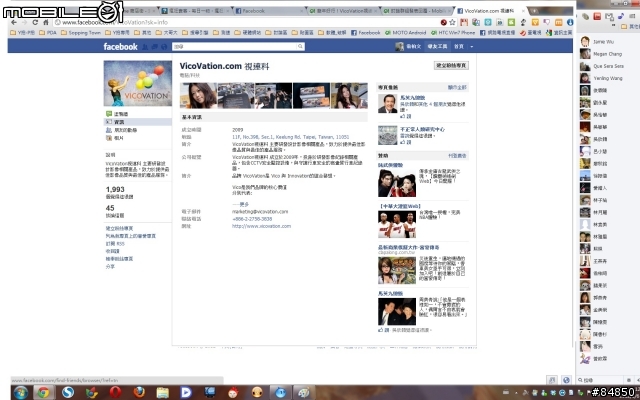Click the search magnifier icon in Facebook search
This screenshot has width=640, height=400.
[300, 47]
